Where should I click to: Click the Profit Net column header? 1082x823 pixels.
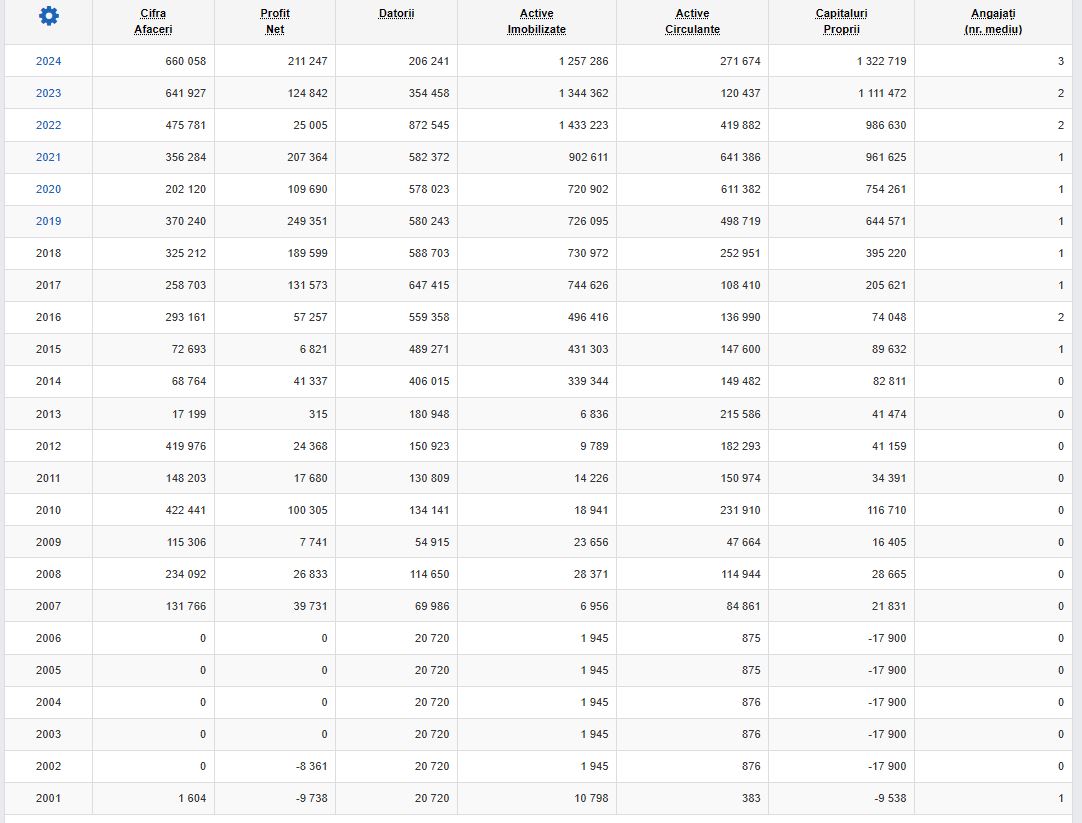click(x=275, y=21)
